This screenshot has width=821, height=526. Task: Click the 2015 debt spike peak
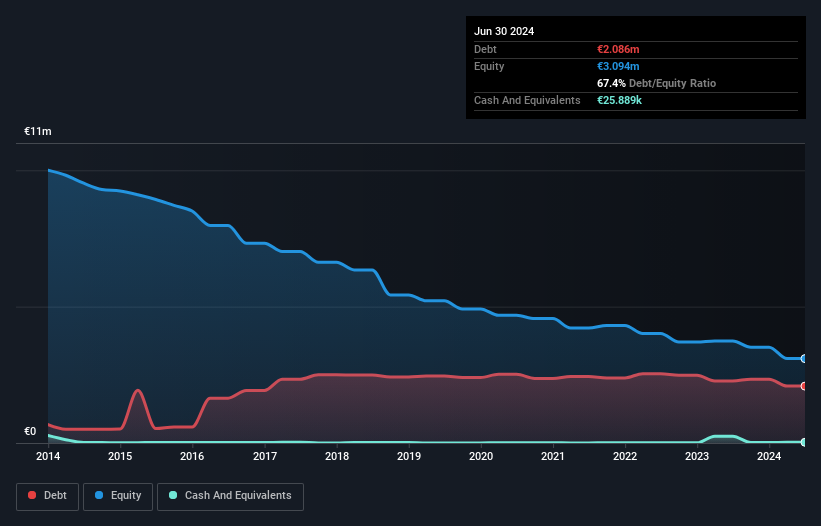point(138,390)
